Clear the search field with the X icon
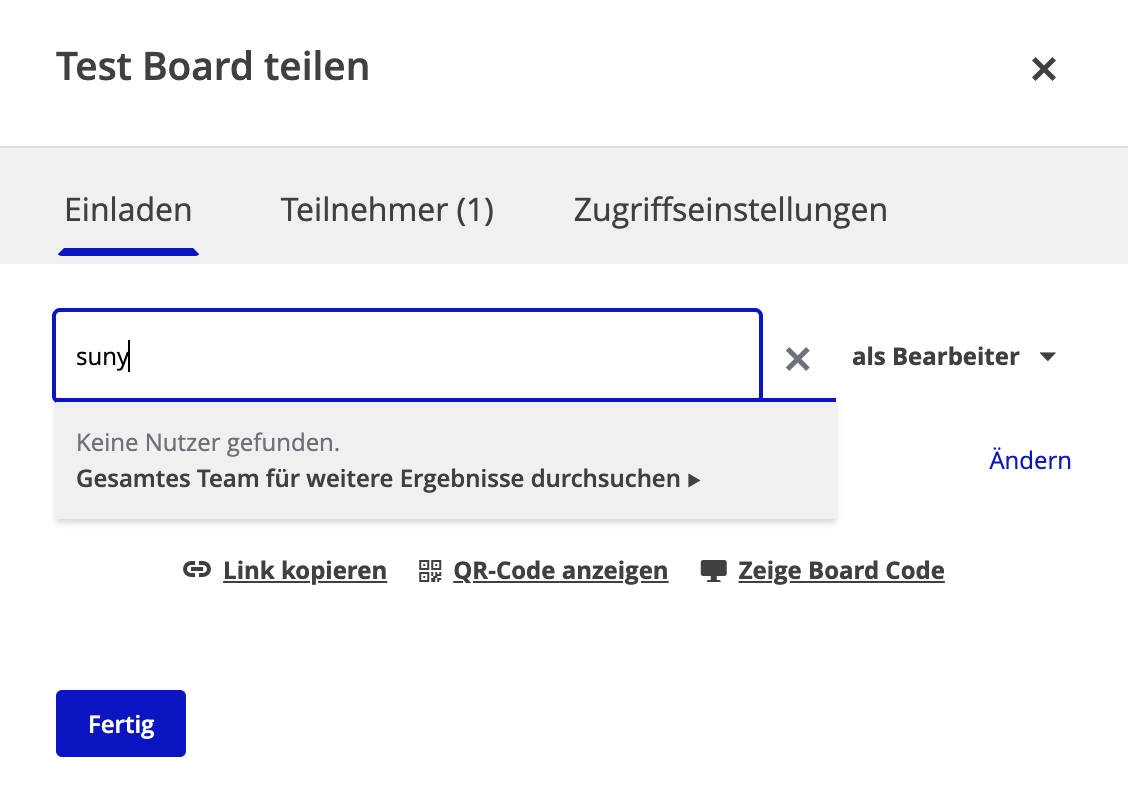Screen dimensions: 1128x792 tap(797, 358)
